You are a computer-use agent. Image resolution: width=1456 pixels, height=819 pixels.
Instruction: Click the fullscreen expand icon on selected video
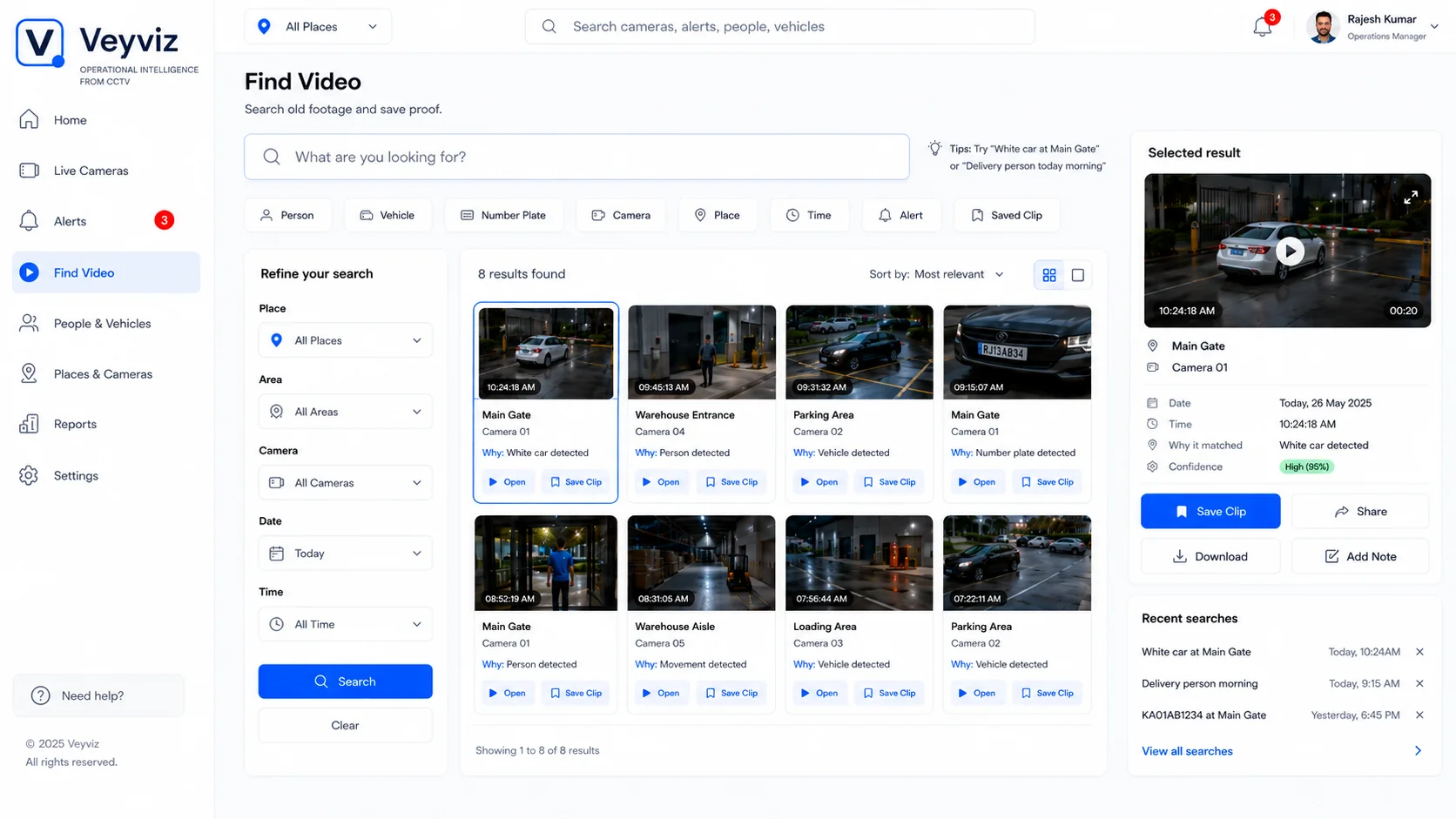click(x=1411, y=198)
